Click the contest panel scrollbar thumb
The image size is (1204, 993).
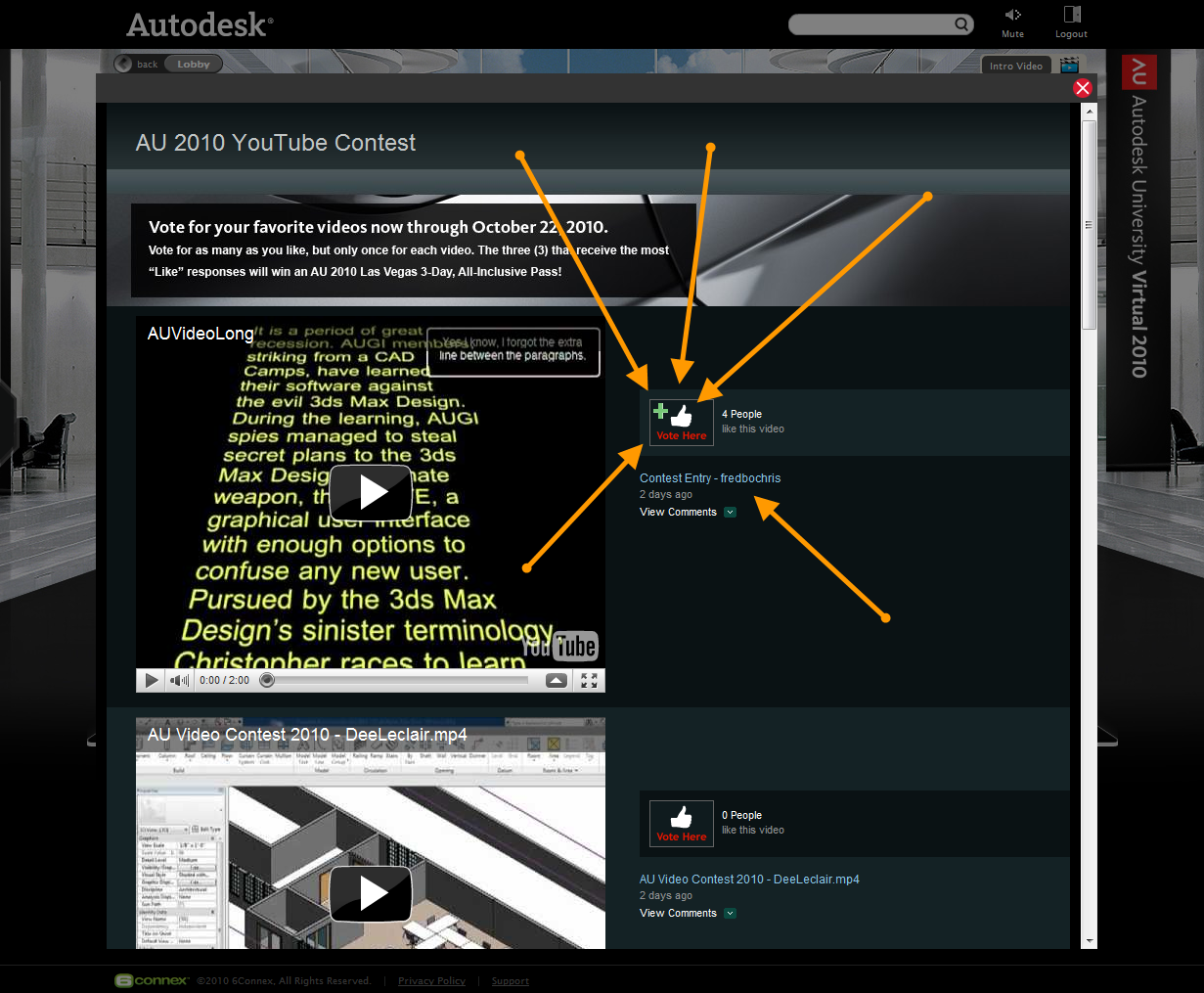click(x=1090, y=224)
